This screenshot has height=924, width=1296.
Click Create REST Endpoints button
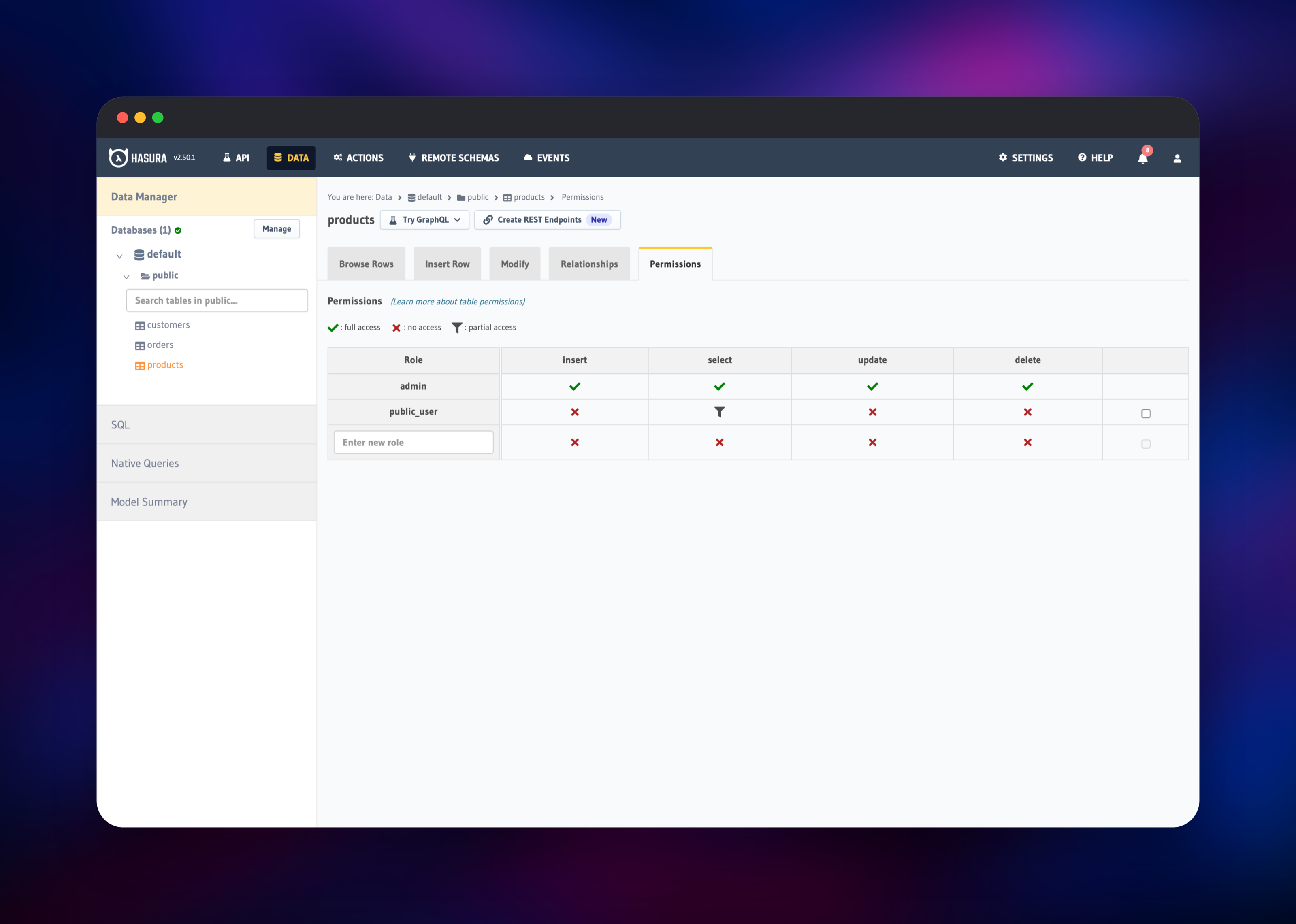[x=547, y=219]
